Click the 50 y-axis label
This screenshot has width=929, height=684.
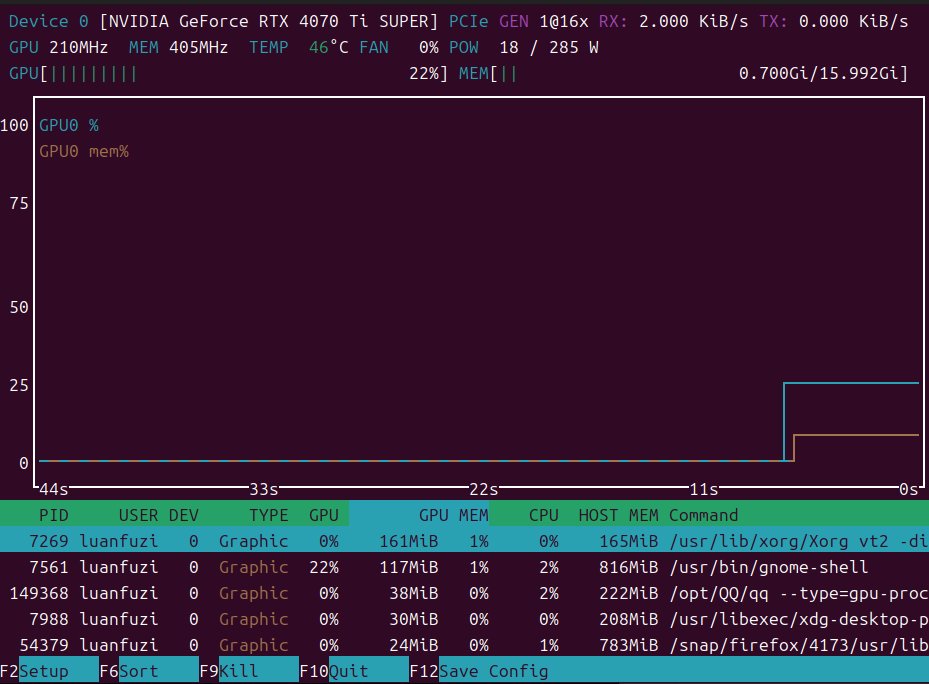tap(19, 307)
